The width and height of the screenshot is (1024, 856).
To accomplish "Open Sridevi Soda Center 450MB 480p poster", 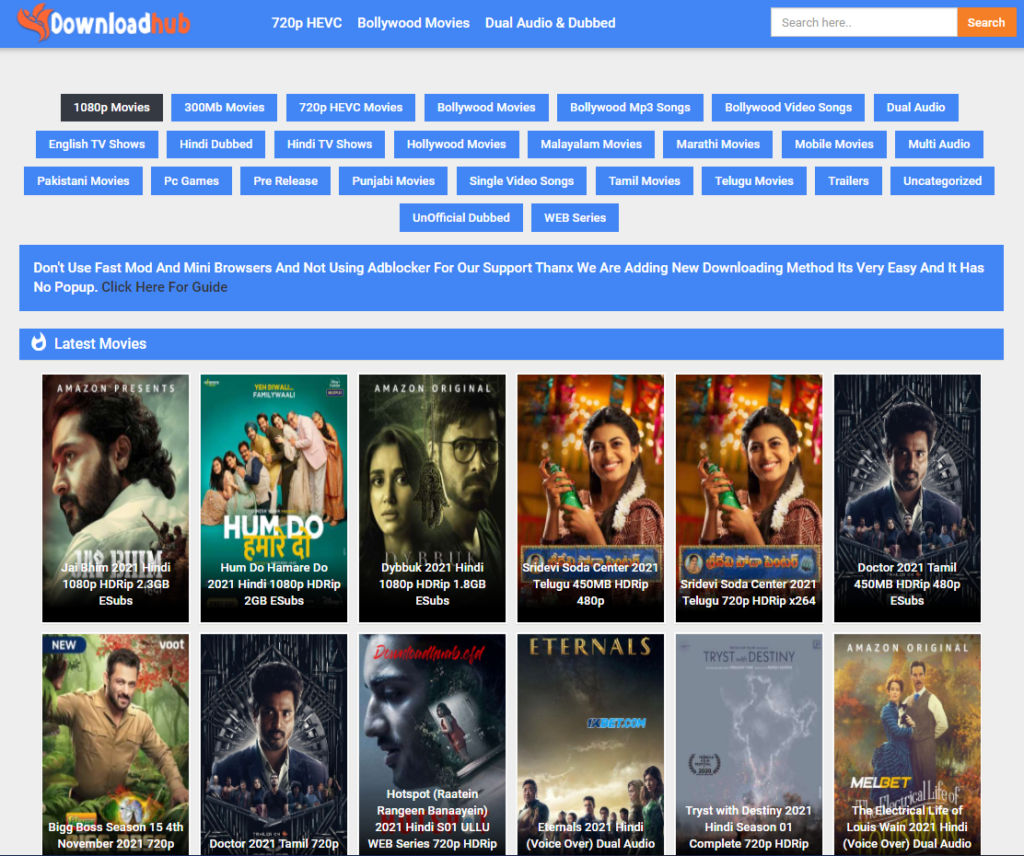I will [590, 498].
